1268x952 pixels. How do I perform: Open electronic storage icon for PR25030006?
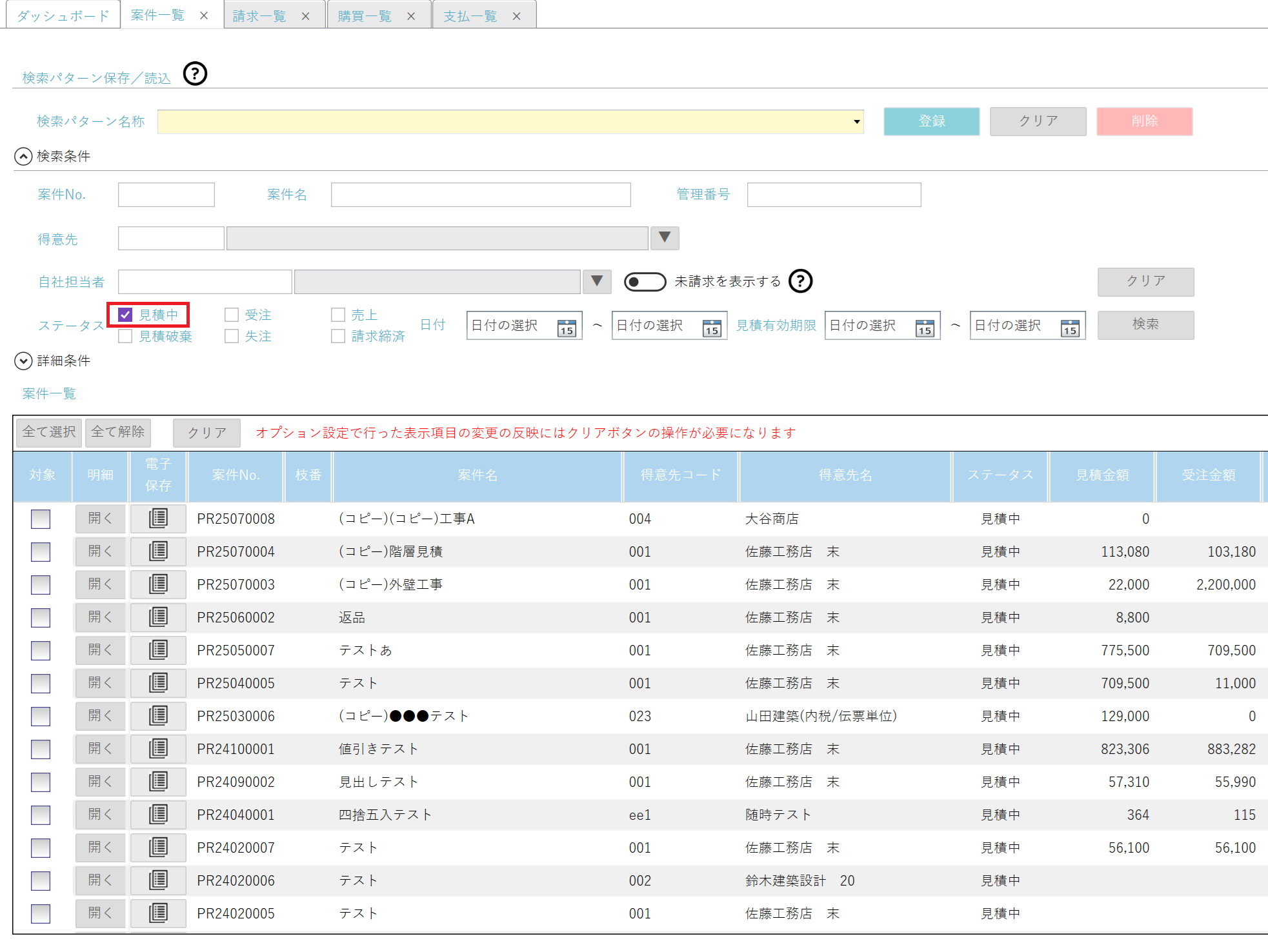click(158, 716)
